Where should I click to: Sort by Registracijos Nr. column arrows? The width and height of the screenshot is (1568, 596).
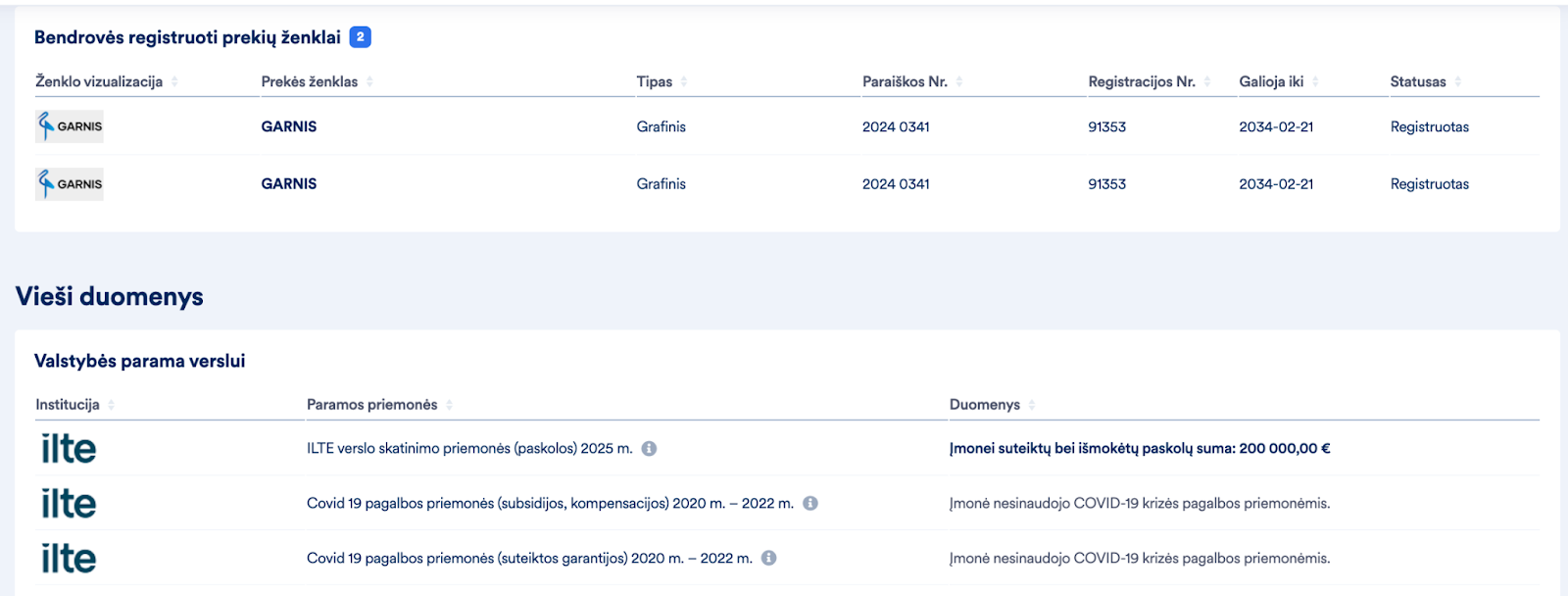pos(1207,81)
